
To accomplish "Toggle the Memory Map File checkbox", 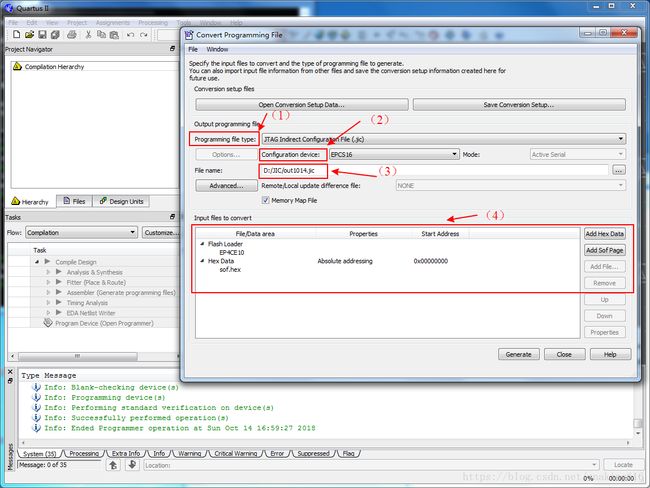I will pyautogui.click(x=265, y=200).
